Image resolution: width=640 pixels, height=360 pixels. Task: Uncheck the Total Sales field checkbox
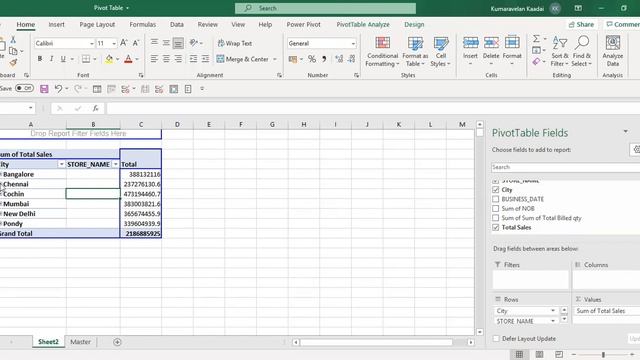click(x=496, y=227)
